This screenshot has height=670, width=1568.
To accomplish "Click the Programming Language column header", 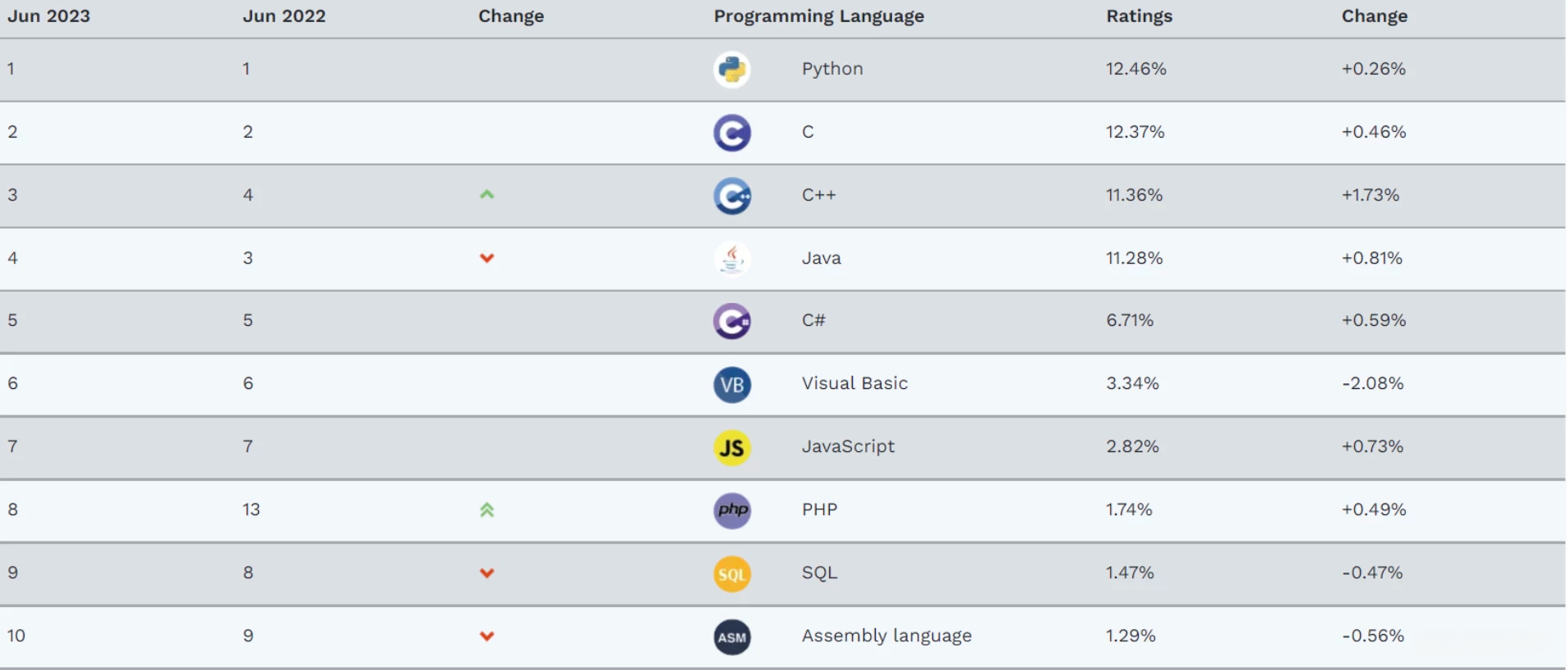I will point(818,16).
